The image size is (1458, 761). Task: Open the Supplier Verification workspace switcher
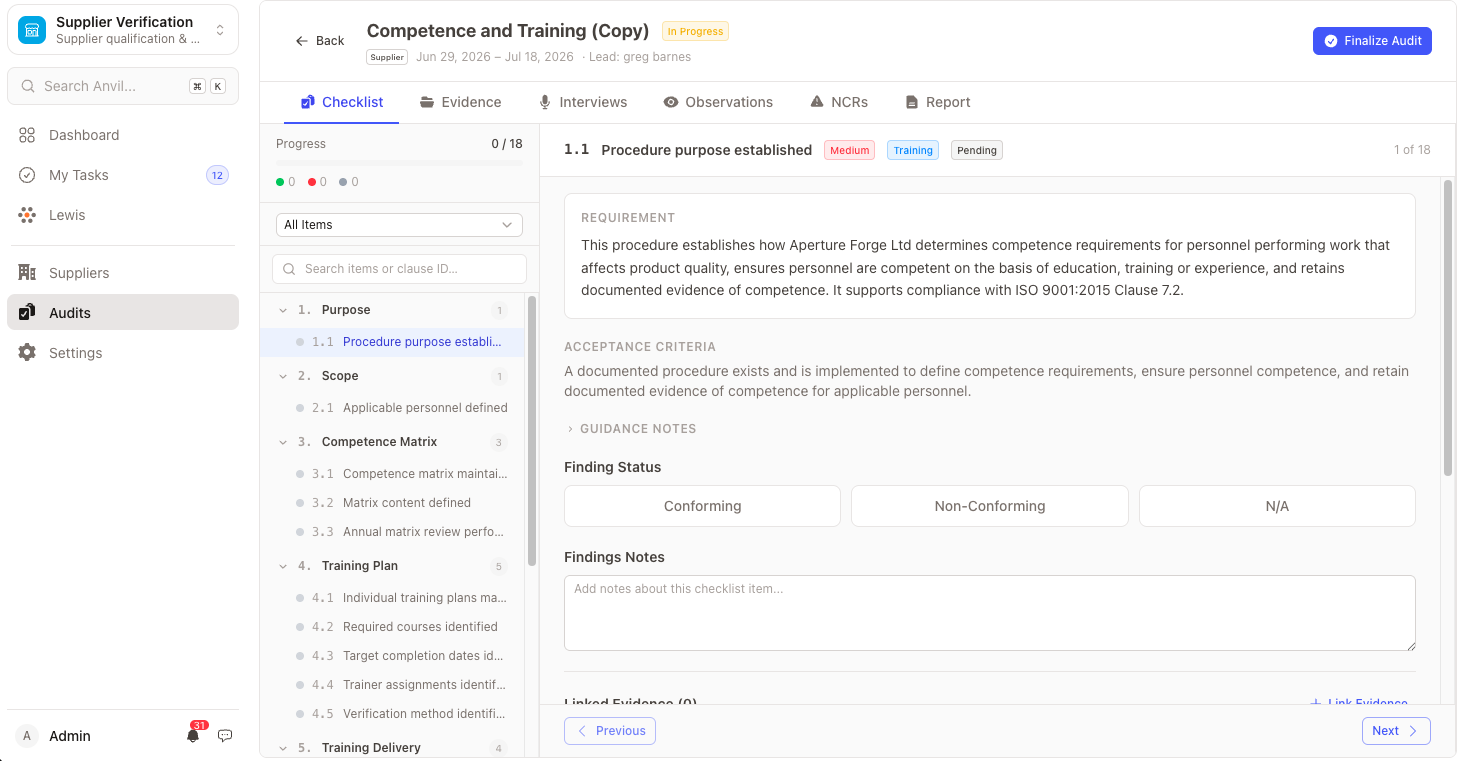point(123,30)
